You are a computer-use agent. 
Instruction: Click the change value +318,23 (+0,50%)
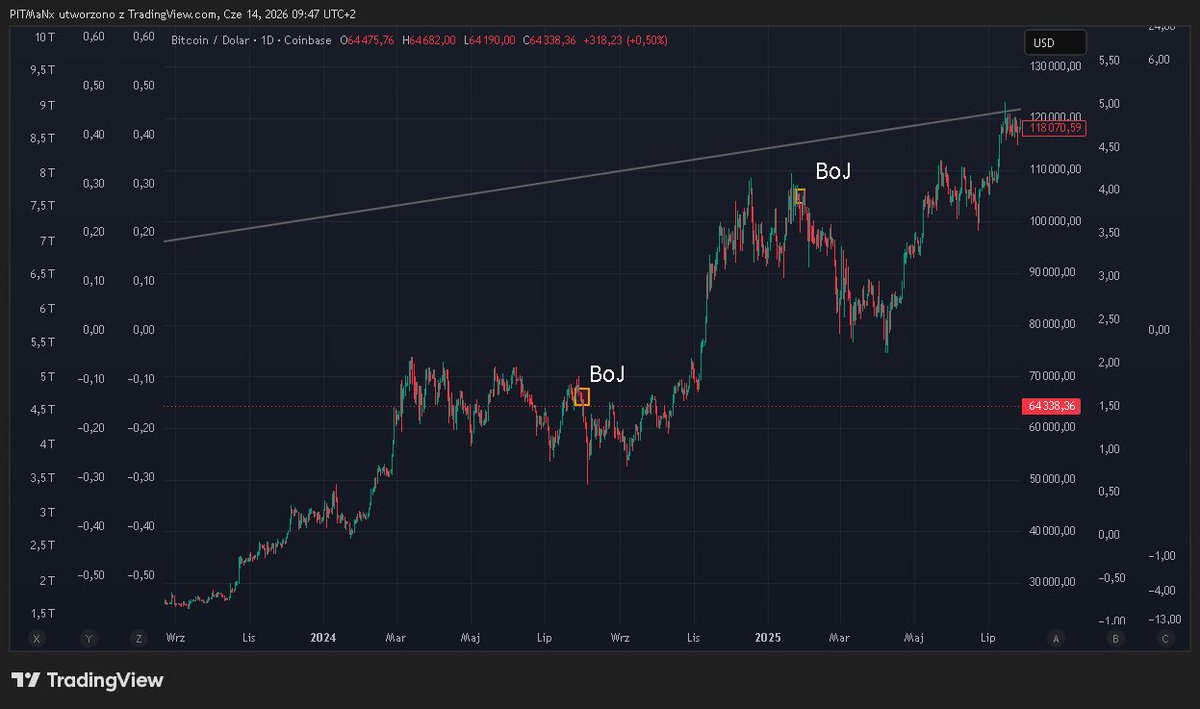click(x=625, y=40)
